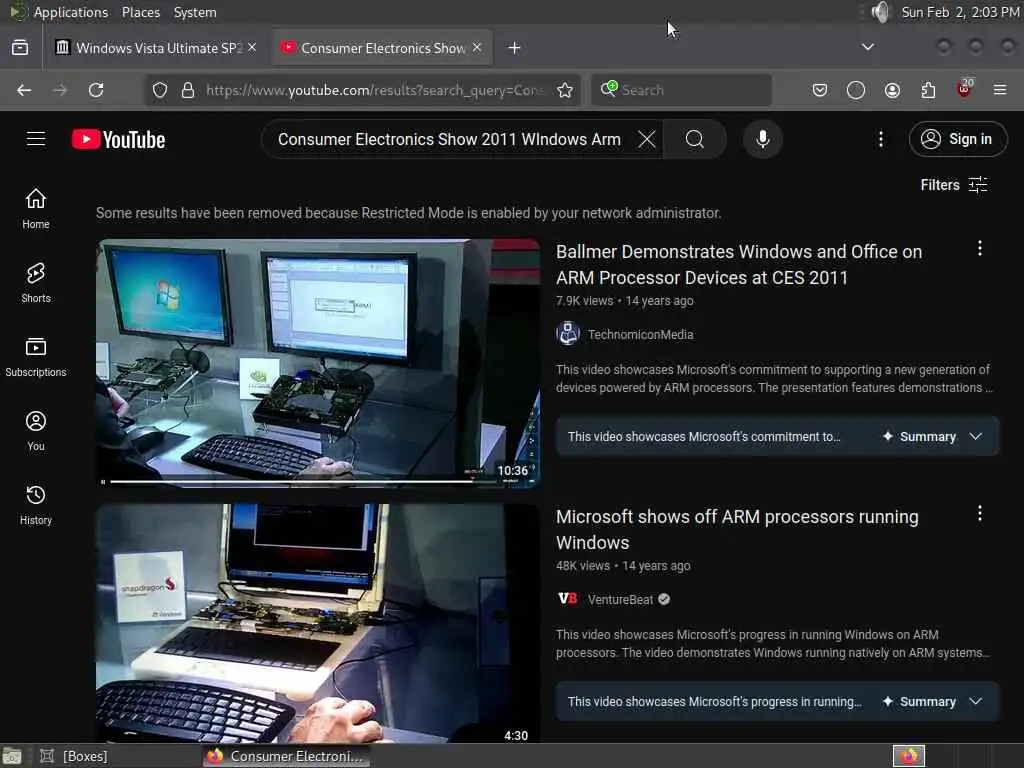Open options menu for Microsoft ARM video
The image size is (1024, 768).
980,513
